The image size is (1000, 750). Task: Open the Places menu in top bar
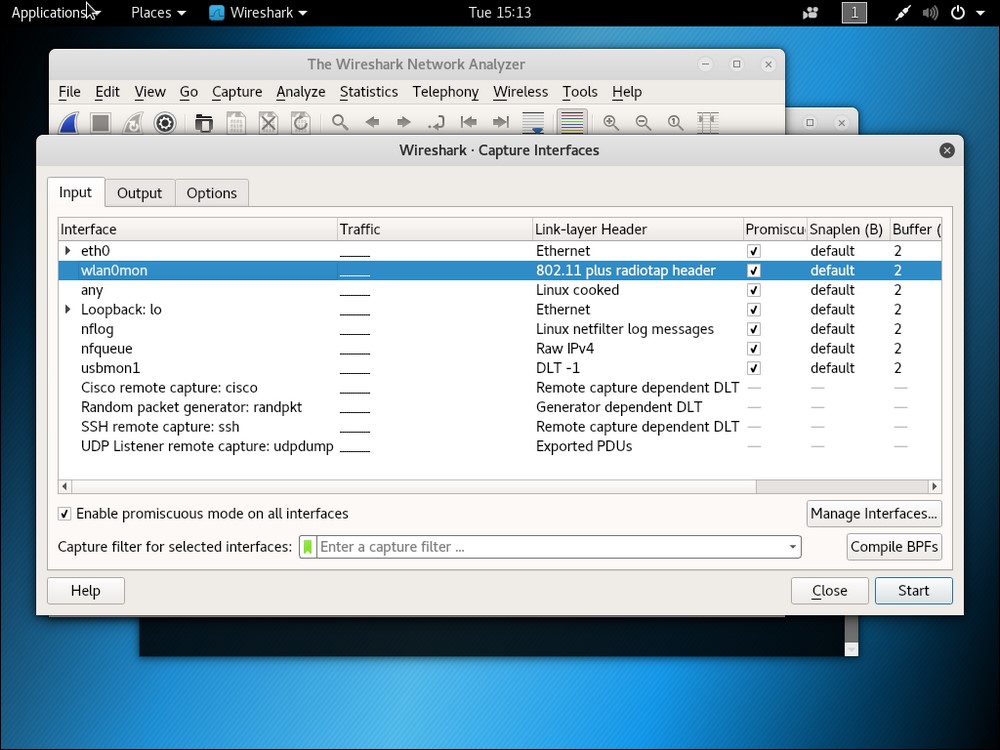click(x=158, y=13)
